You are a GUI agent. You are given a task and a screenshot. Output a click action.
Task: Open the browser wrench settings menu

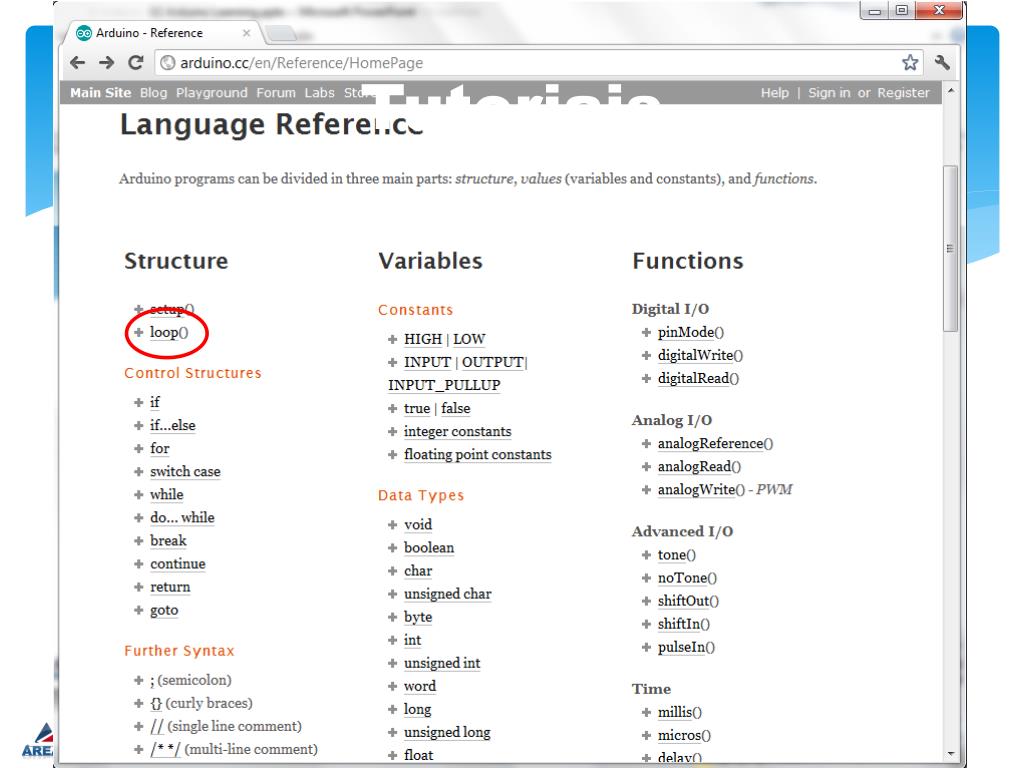tap(942, 63)
